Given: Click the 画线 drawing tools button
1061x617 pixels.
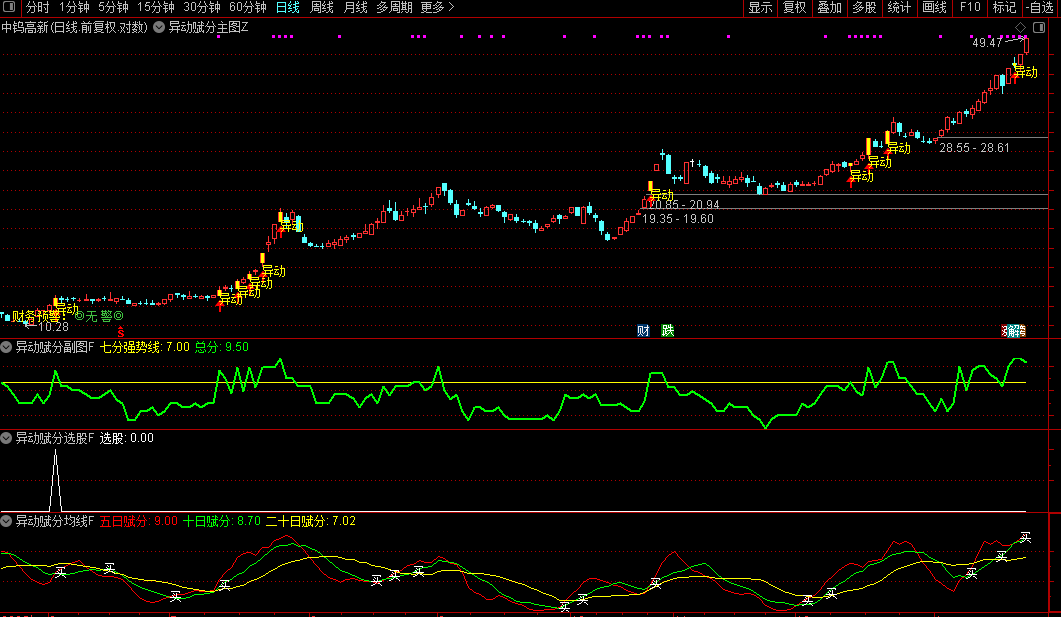Looking at the screenshot, I should 934,8.
